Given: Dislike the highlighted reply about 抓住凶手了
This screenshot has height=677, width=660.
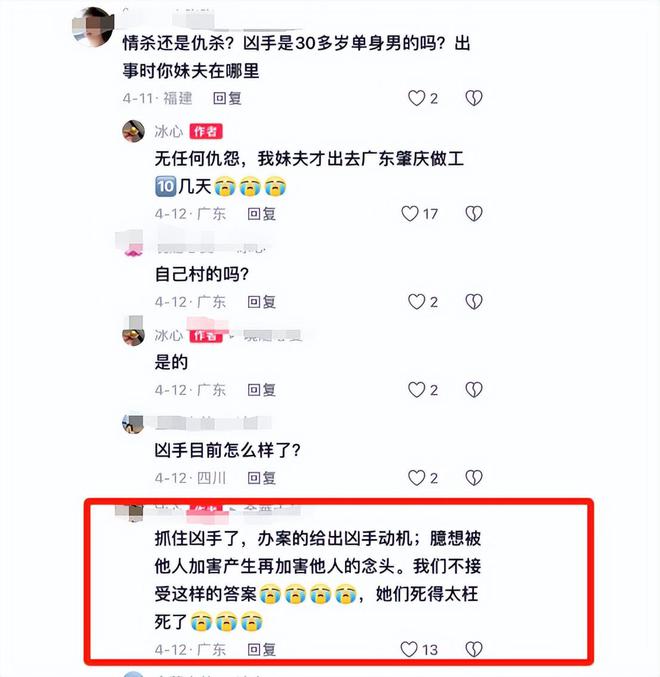Looking at the screenshot, I should 474,649.
